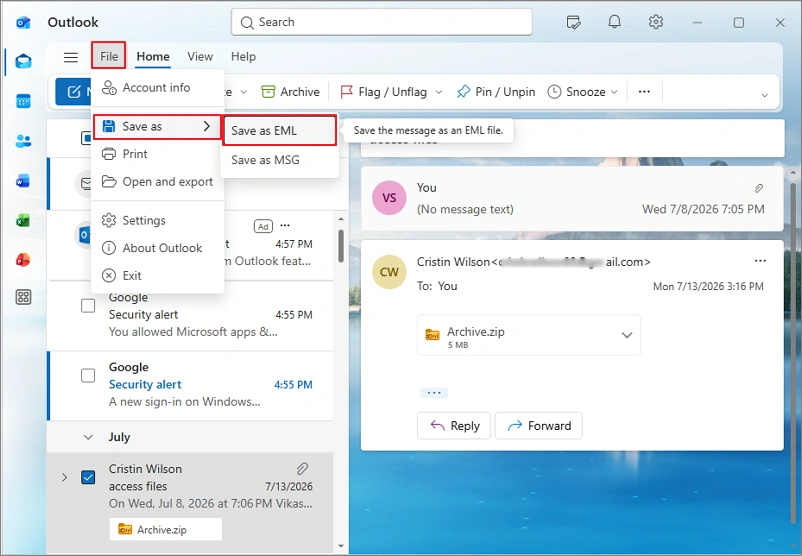802x556 pixels.
Task: Click the ellipsis beside the Ad label
Action: 285,226
